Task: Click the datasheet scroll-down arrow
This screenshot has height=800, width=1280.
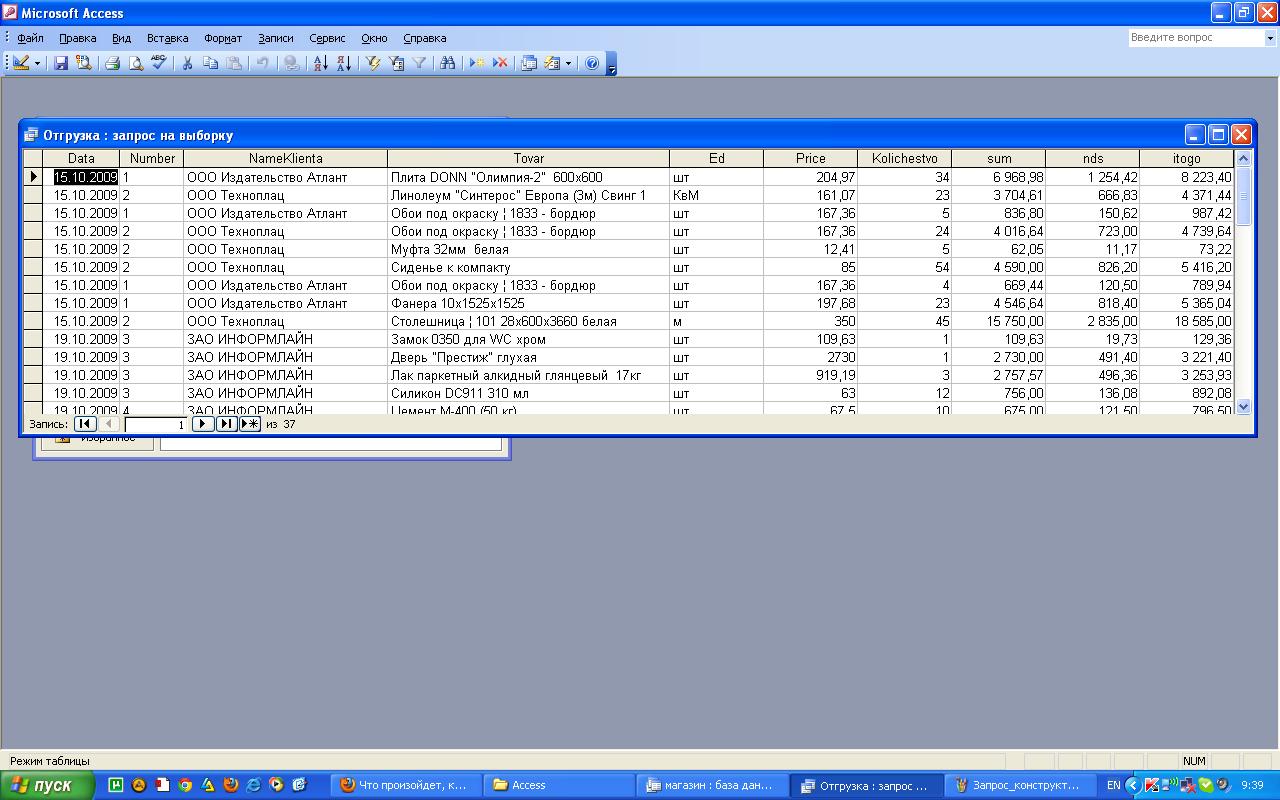Action: [1244, 406]
